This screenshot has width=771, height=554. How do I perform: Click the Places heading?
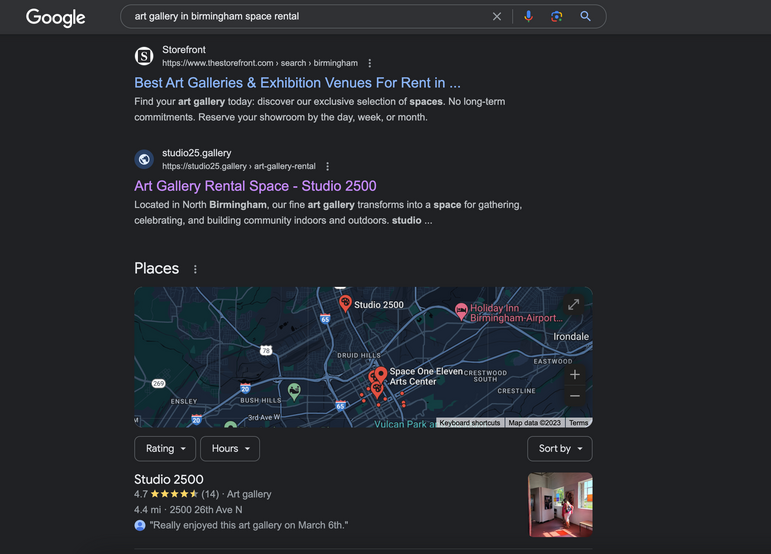tap(156, 268)
